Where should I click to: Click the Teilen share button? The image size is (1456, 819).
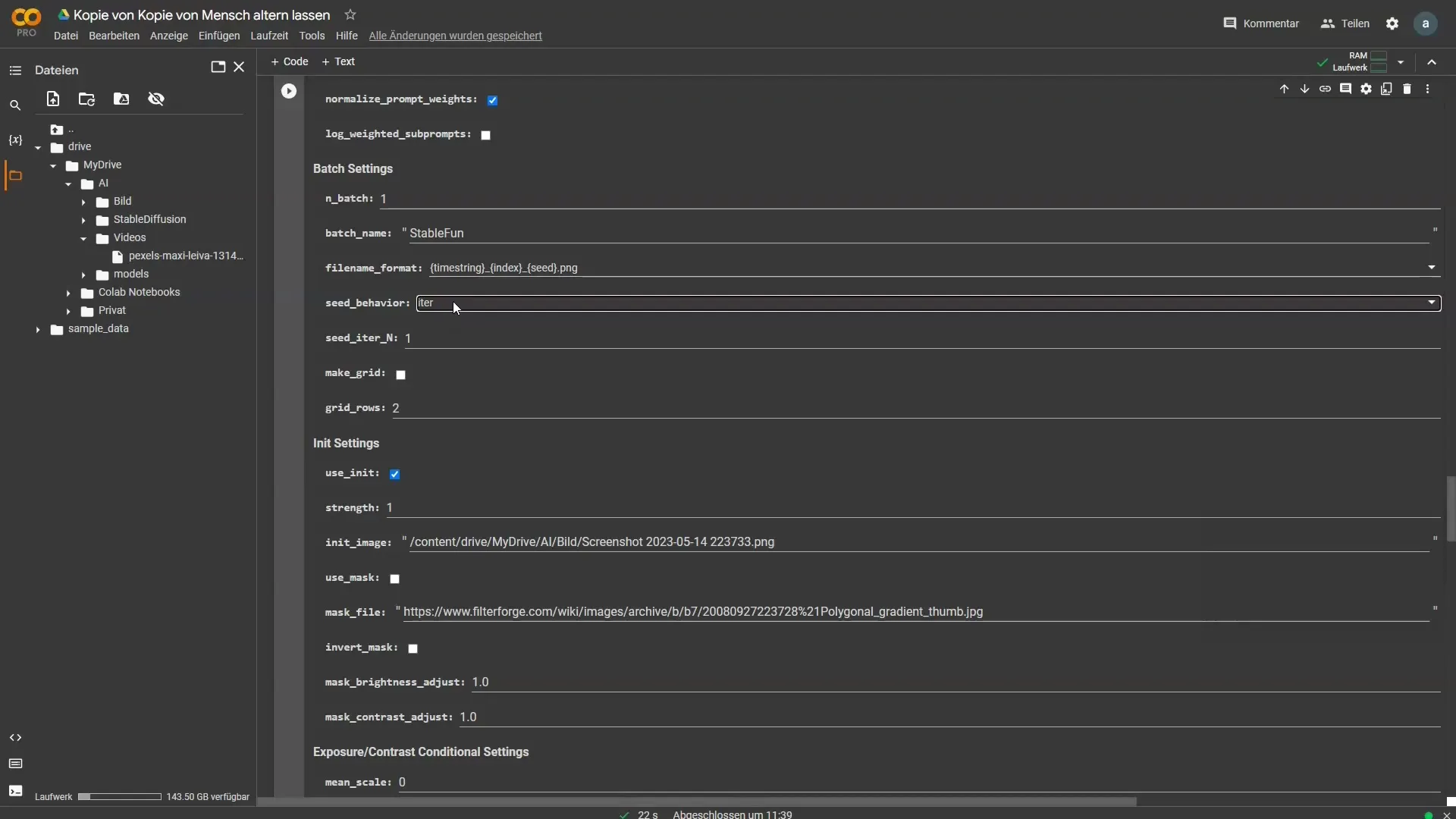(1345, 24)
